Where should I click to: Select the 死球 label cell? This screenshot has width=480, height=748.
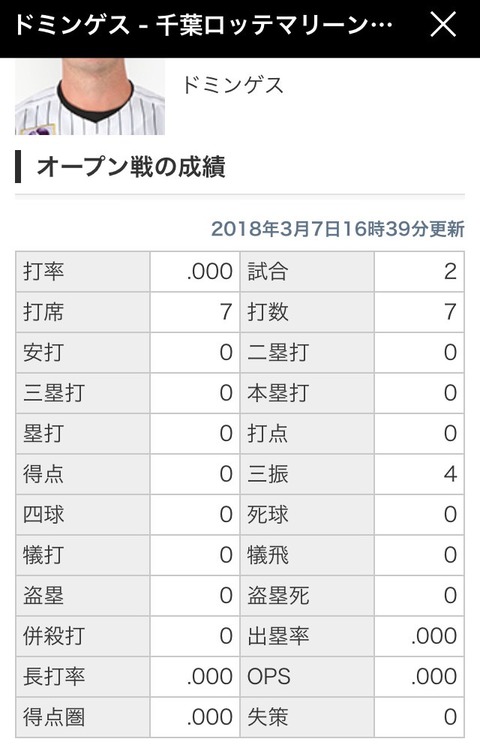(x=307, y=515)
